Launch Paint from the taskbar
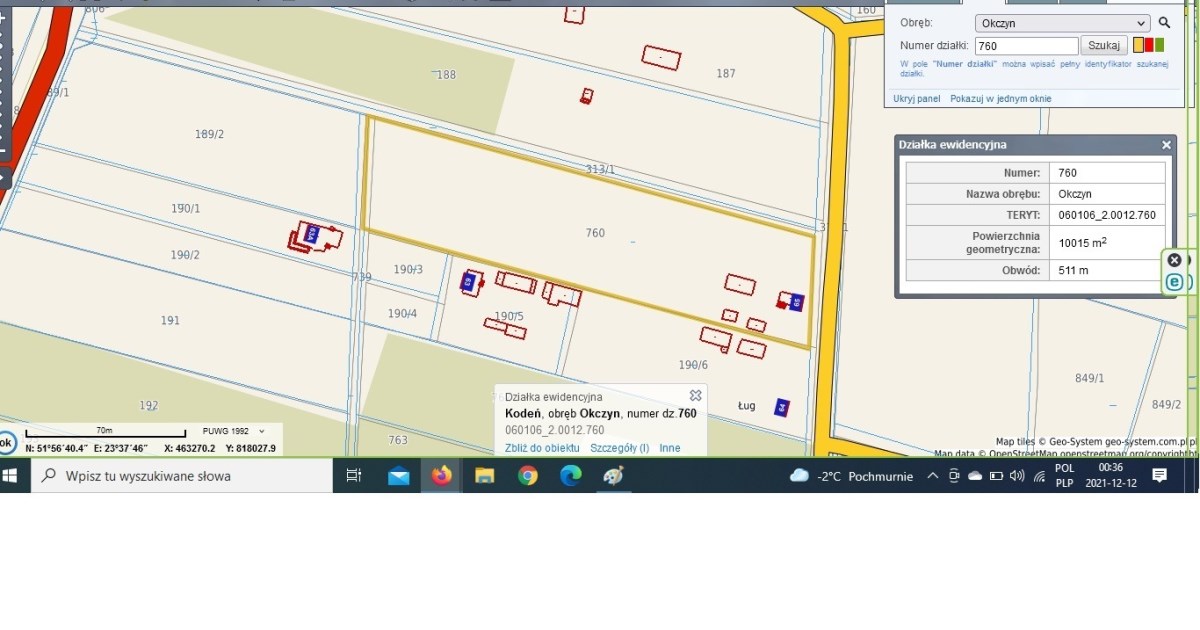The height and width of the screenshot is (630, 1200). pyautogui.click(x=613, y=476)
